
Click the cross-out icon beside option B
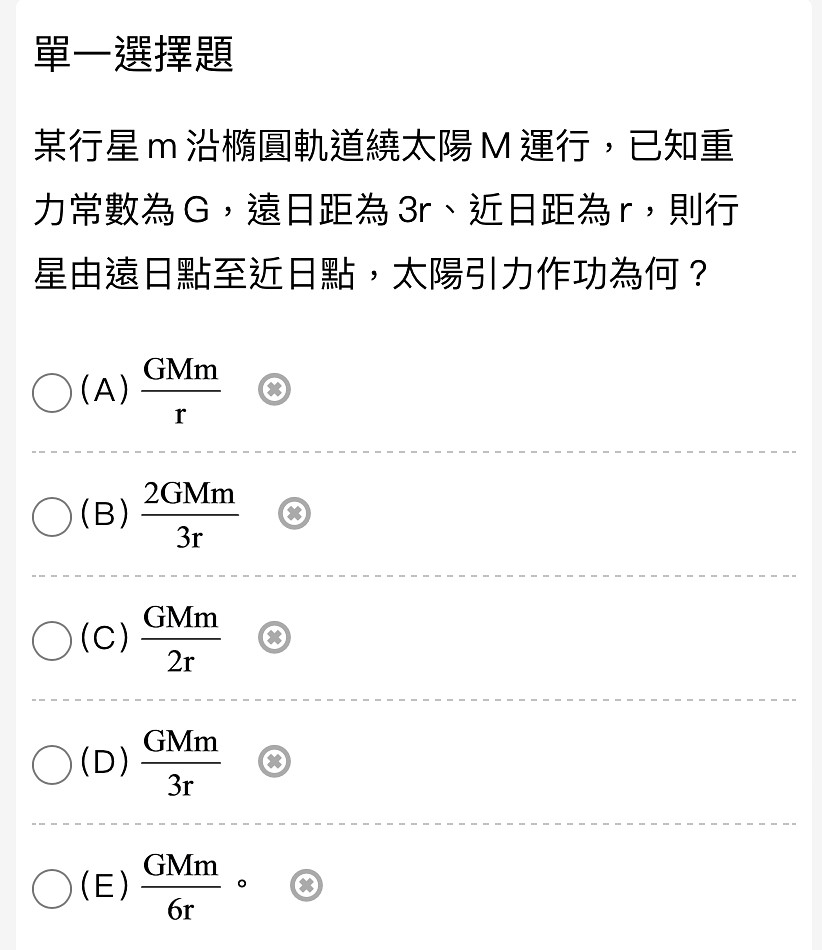(x=294, y=514)
